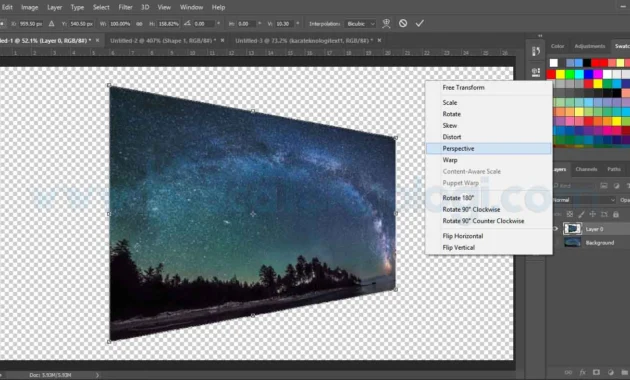Open the 3D menu
Screen dimensions: 630x380
pos(145,7)
